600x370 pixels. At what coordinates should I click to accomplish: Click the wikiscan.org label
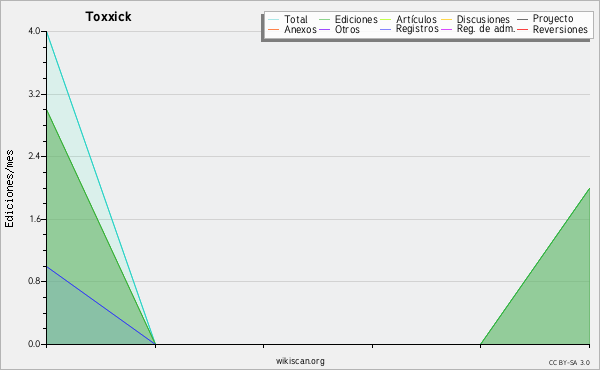[300, 361]
